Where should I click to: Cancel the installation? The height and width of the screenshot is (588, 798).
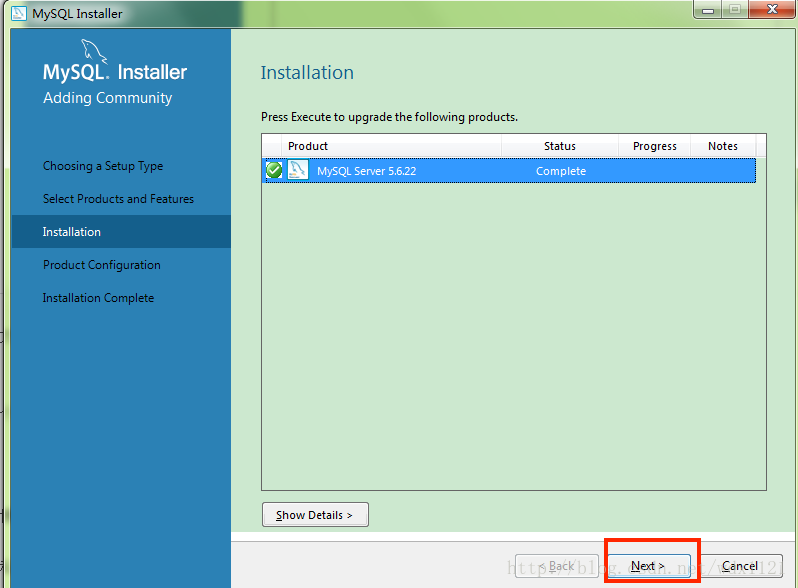coord(740,566)
